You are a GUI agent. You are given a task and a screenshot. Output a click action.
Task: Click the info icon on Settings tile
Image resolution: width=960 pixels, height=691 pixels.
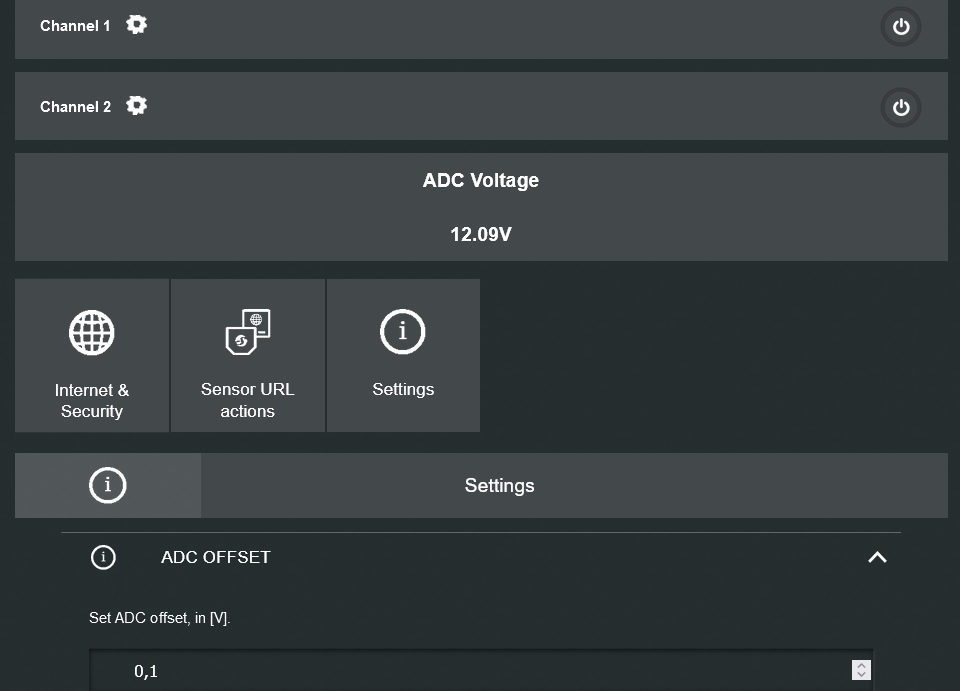point(403,331)
